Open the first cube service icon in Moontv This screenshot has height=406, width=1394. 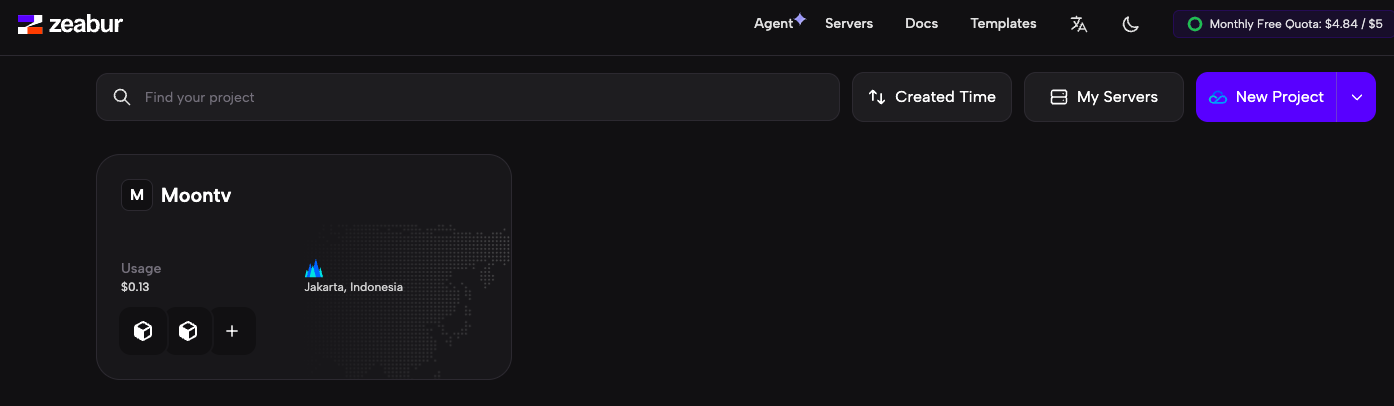point(143,331)
